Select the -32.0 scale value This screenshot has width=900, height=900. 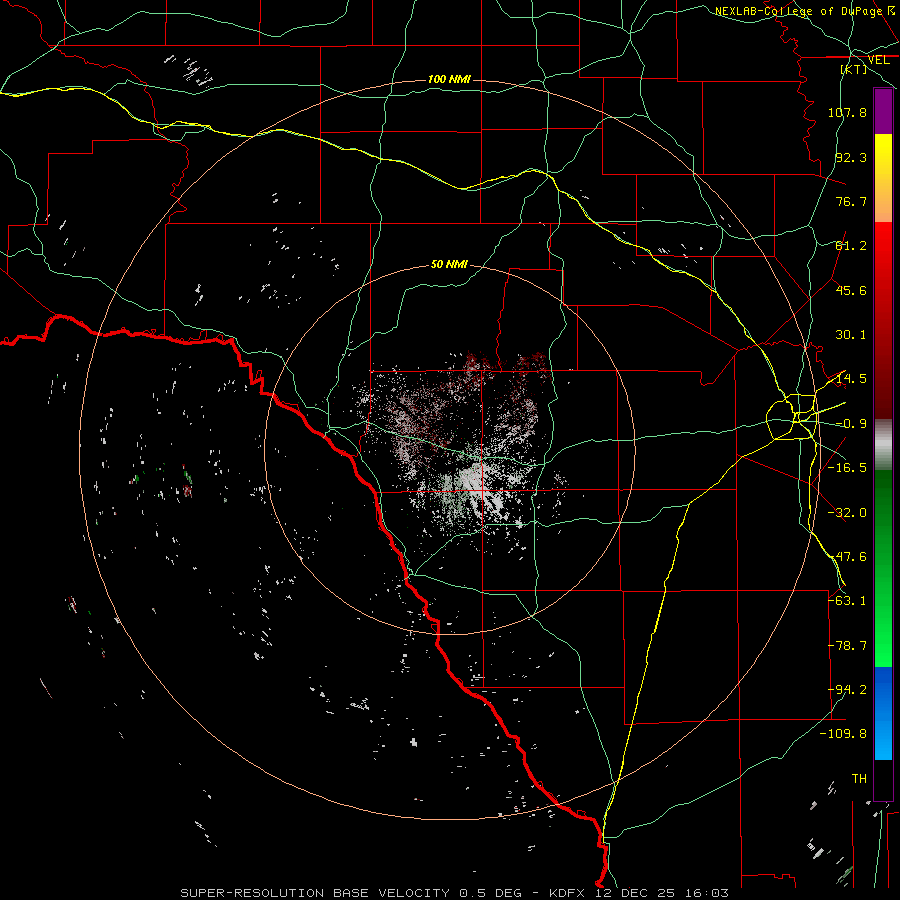tap(847, 513)
